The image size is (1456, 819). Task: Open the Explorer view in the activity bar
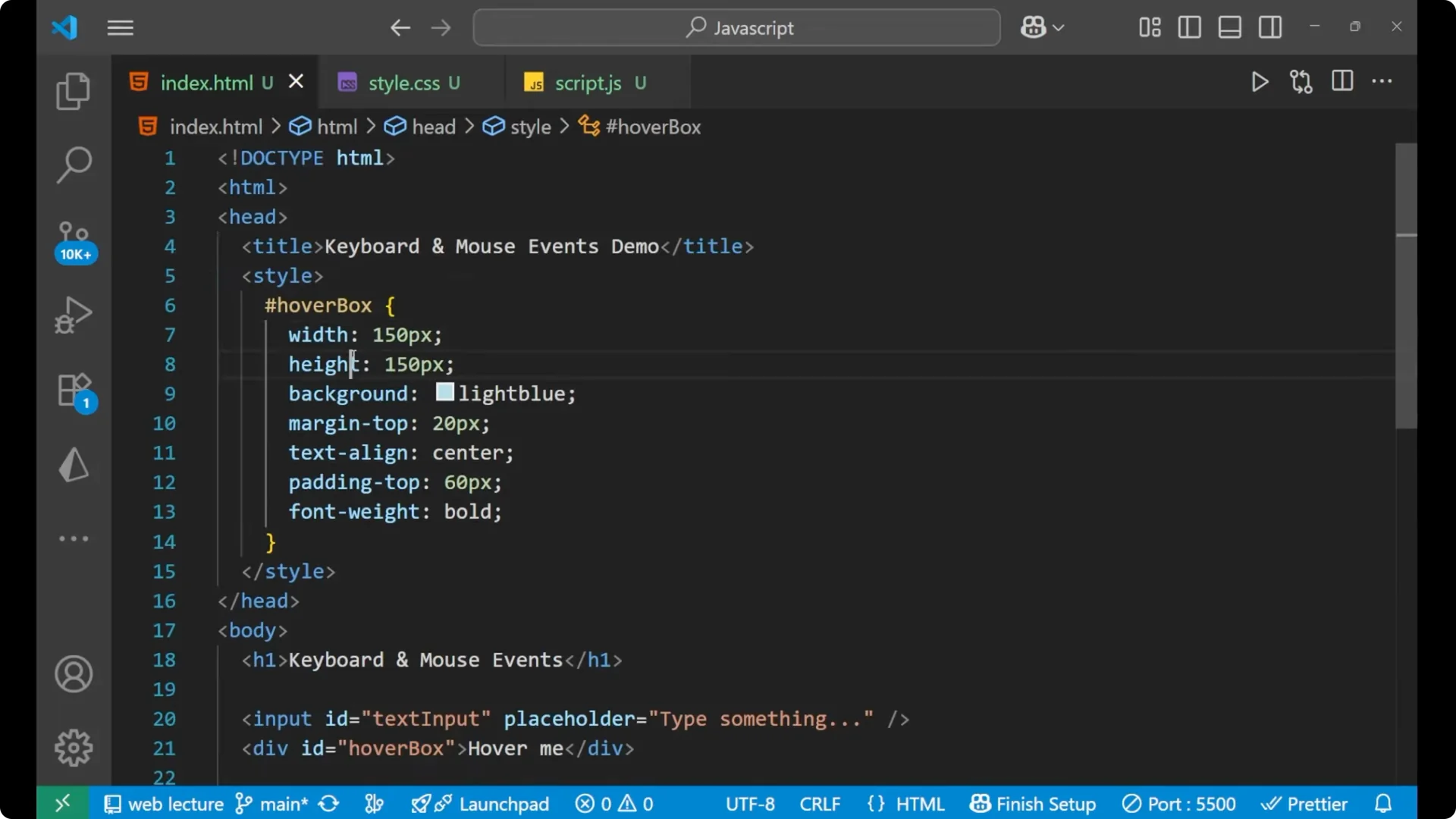[x=73, y=90]
